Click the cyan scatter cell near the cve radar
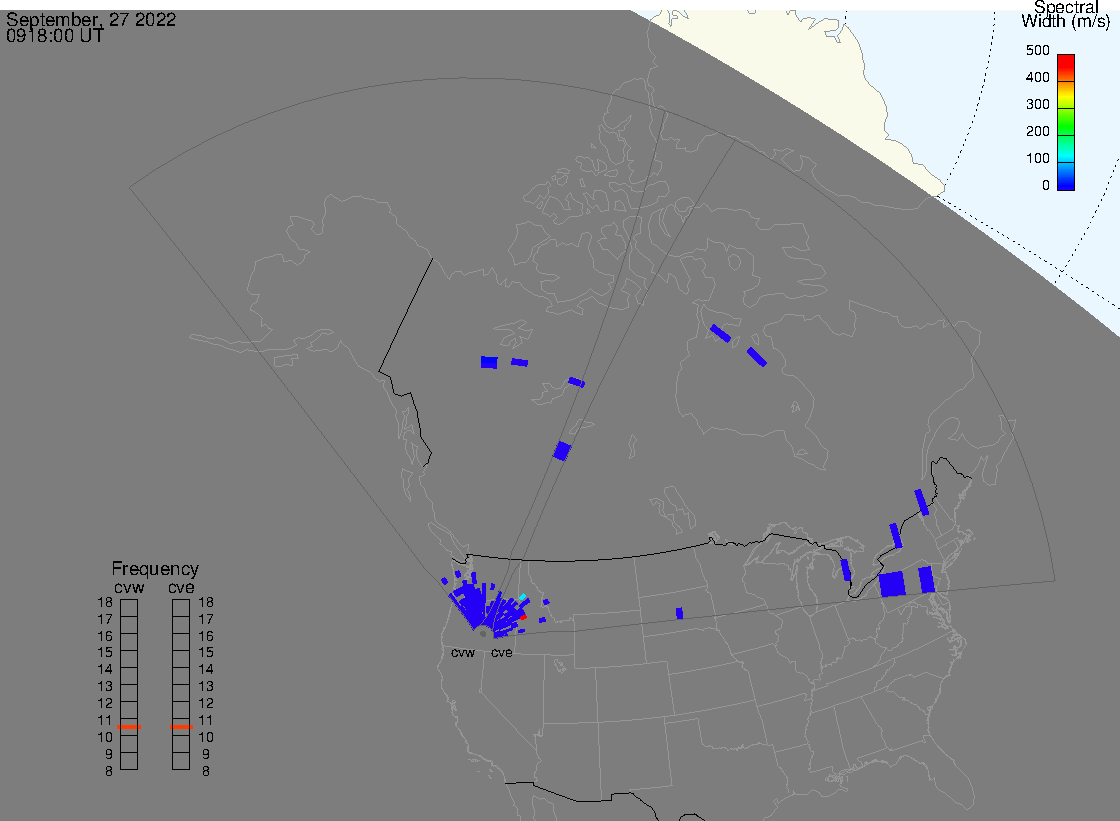The width and height of the screenshot is (1120, 821). pos(523,597)
